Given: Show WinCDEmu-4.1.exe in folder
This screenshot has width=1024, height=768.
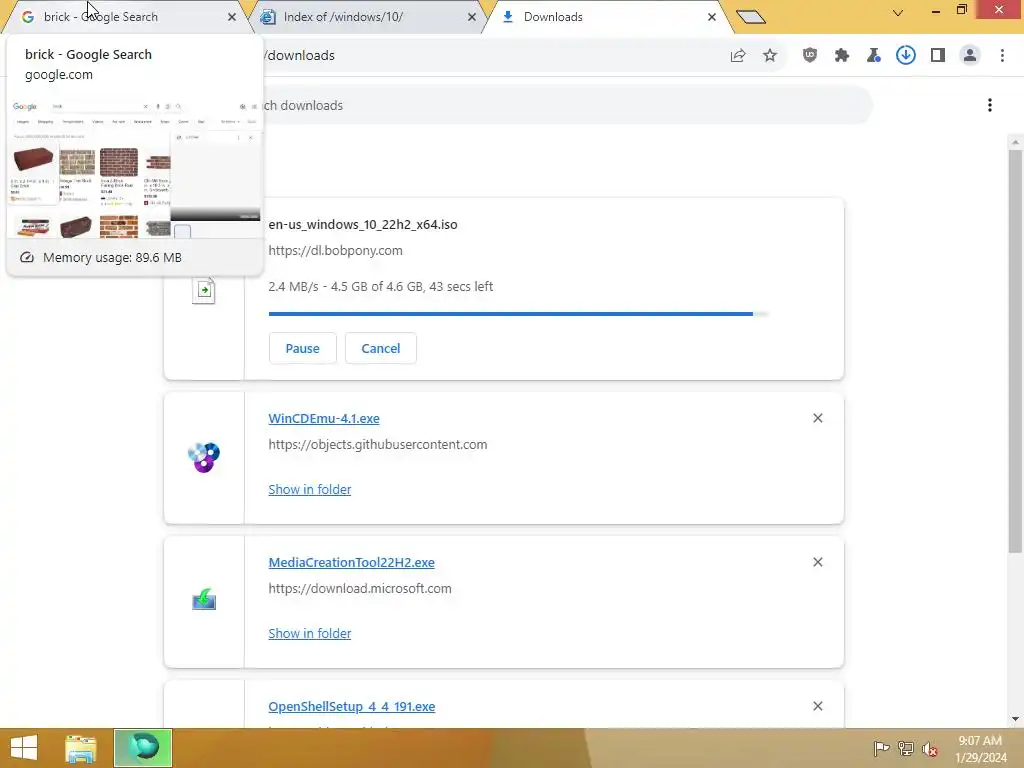Looking at the screenshot, I should point(310,489).
